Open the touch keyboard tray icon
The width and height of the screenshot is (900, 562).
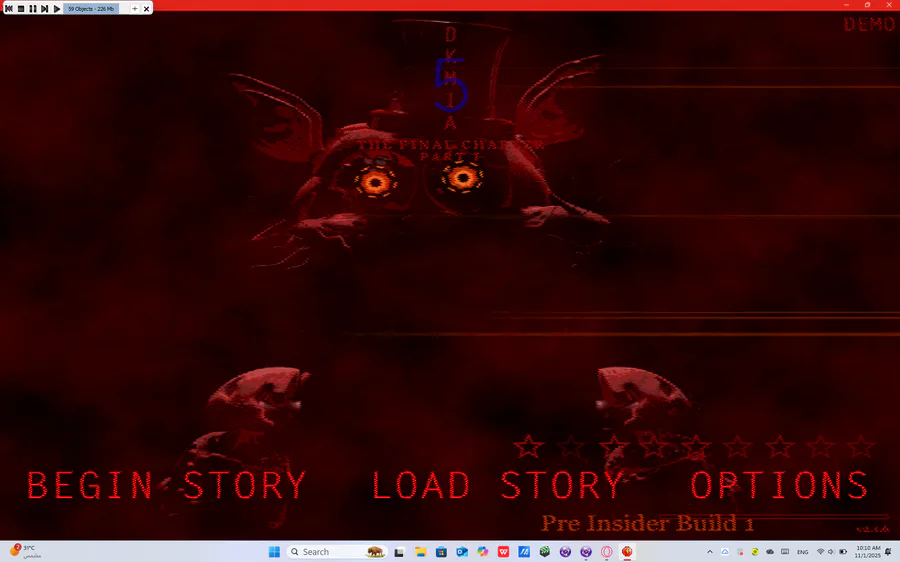[785, 552]
